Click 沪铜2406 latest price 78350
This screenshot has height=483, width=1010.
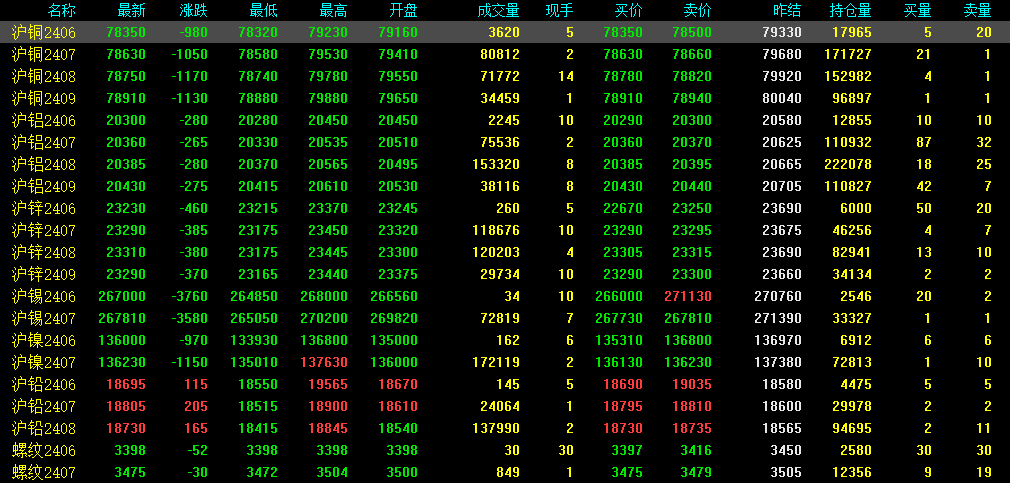tap(128, 32)
